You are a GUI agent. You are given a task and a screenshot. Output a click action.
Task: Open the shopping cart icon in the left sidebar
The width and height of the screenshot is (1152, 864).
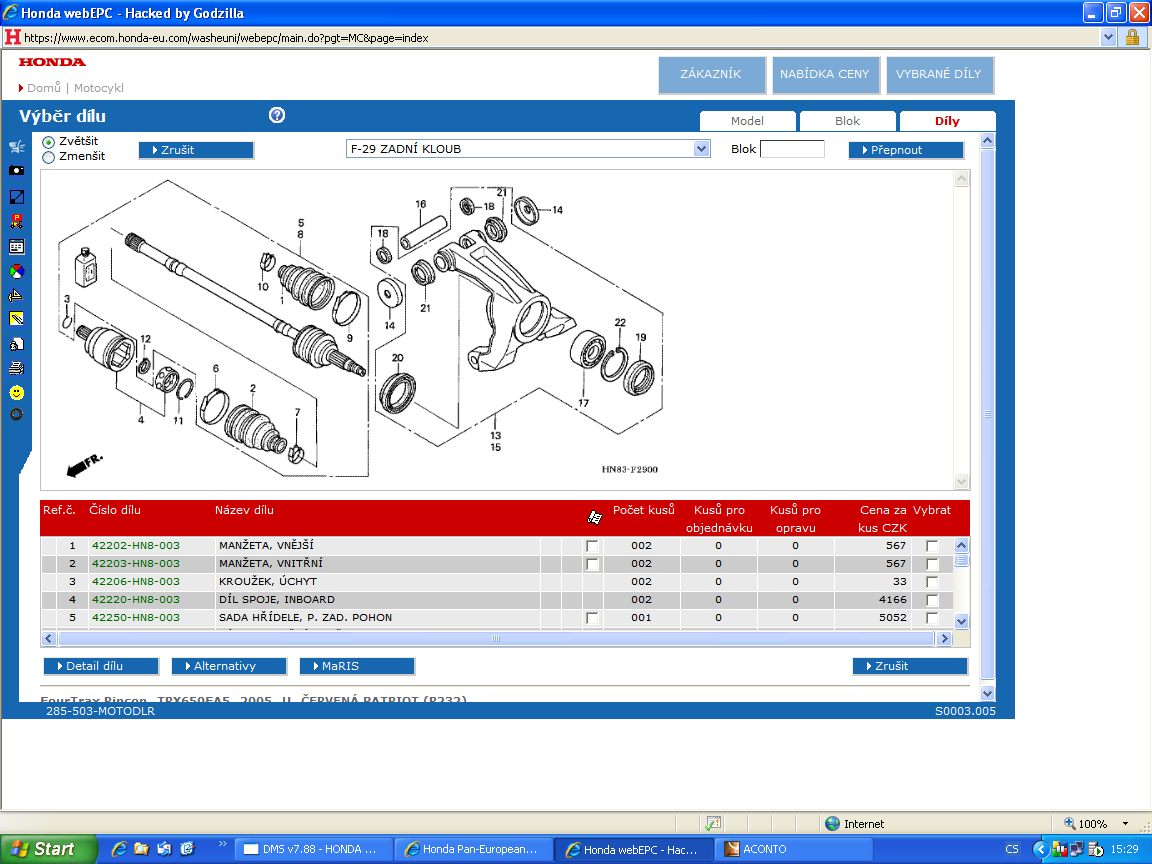(x=16, y=146)
